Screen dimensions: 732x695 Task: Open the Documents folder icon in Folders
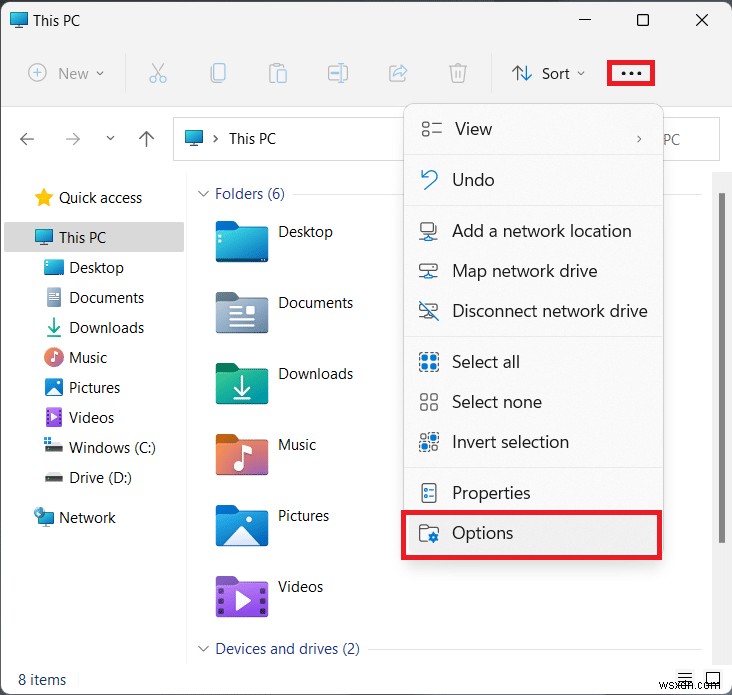pyautogui.click(x=242, y=312)
